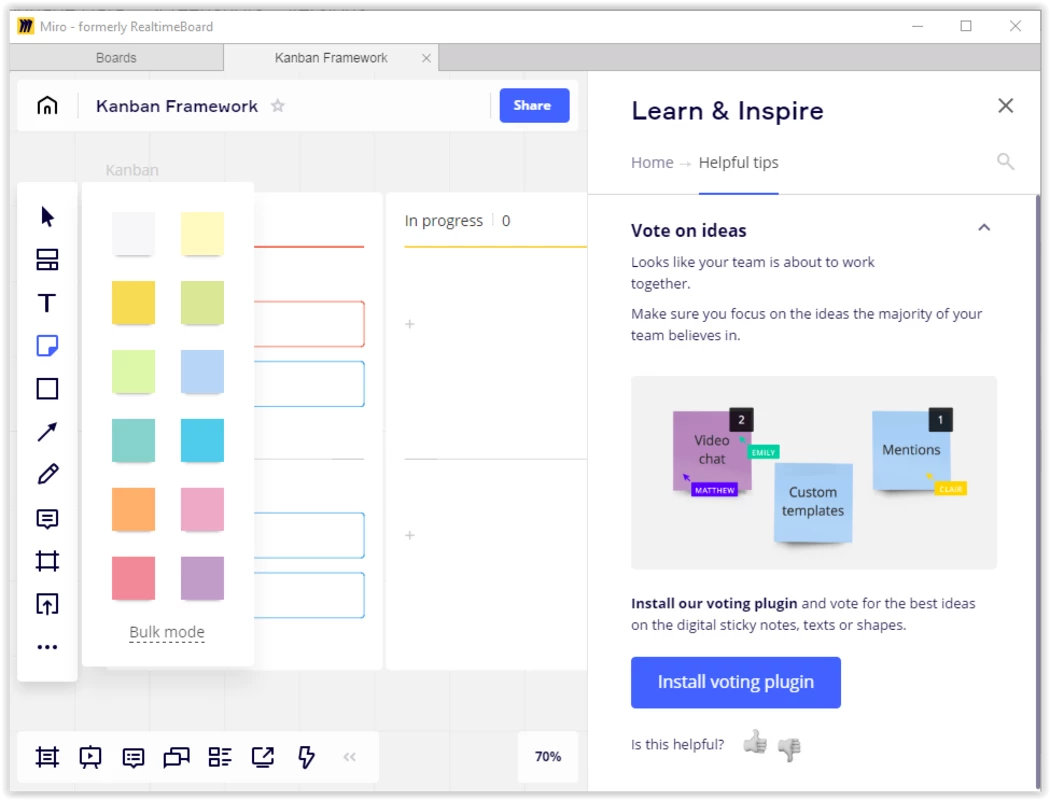The height and width of the screenshot is (800, 1050).
Task: Star the Kanban Framework board
Action: [278, 106]
